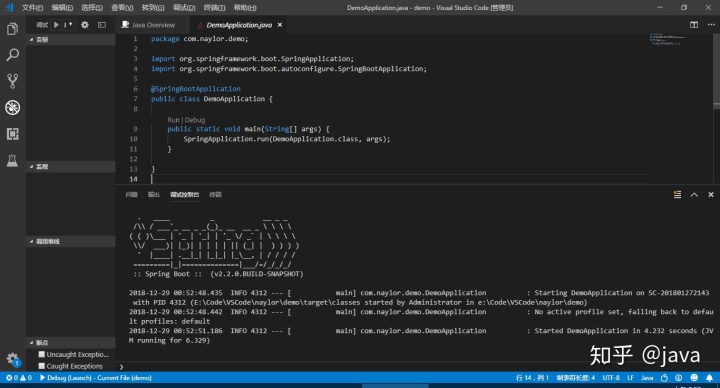Collapse the Breakpoints section
Screen dimensions: 720x388
click(x=71, y=343)
